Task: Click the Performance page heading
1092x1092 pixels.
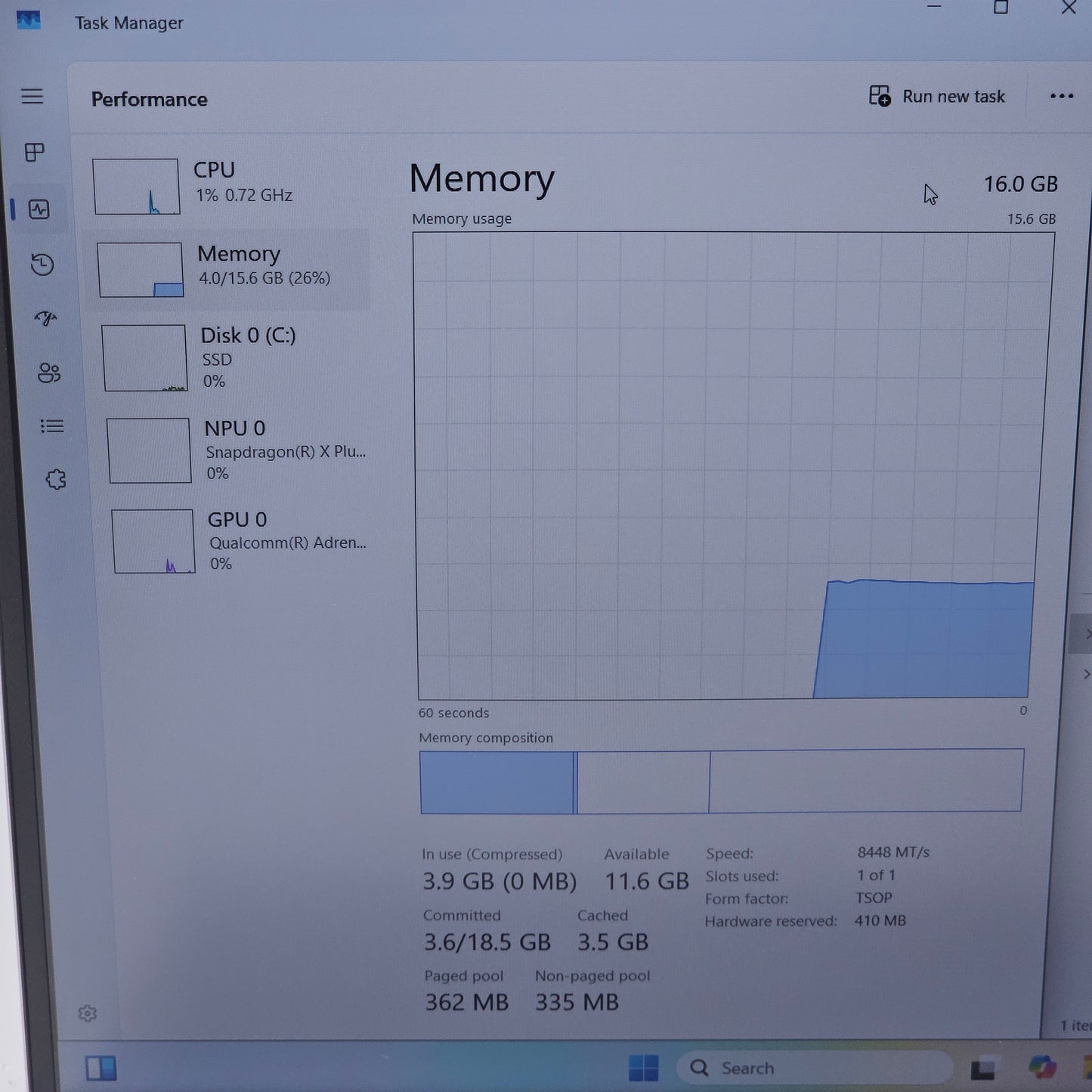Action: pyautogui.click(x=149, y=100)
